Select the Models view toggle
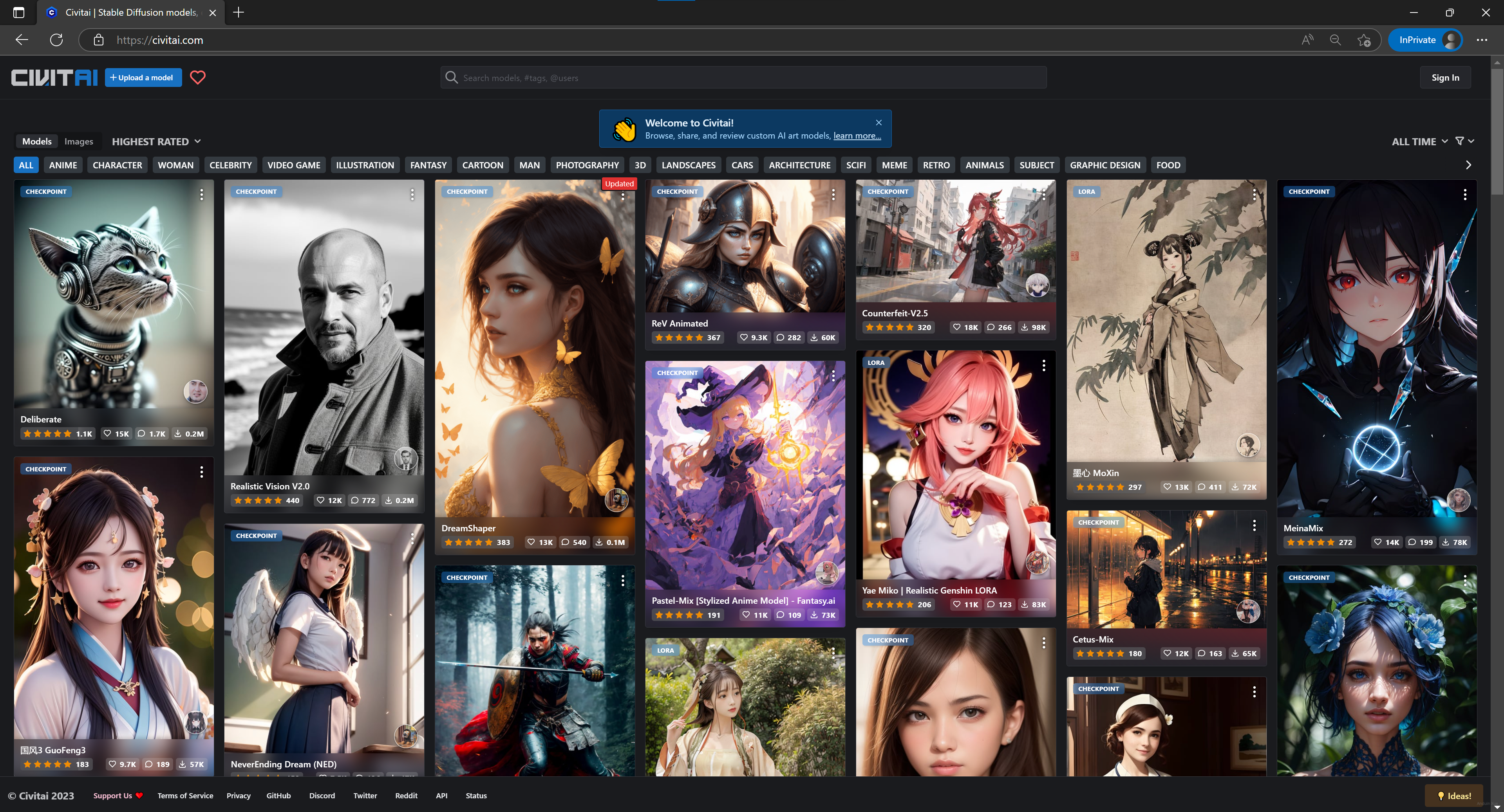Screen dimensions: 1504x812 tap(37, 141)
